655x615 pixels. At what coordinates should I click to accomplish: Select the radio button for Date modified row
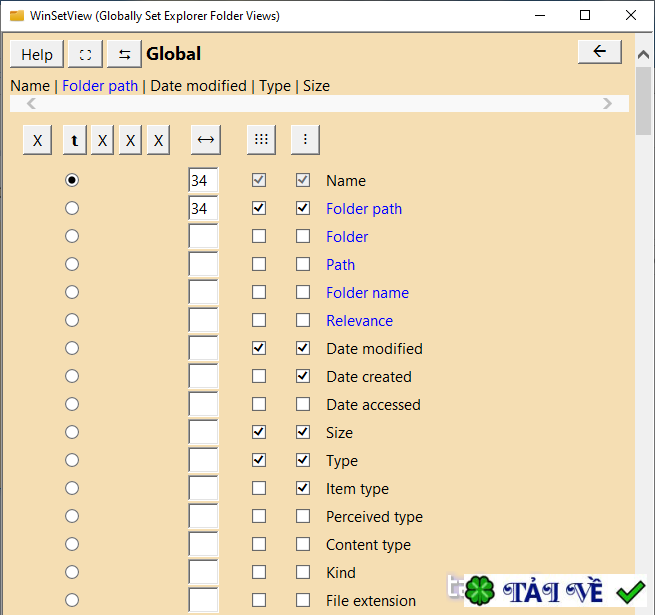click(x=72, y=348)
